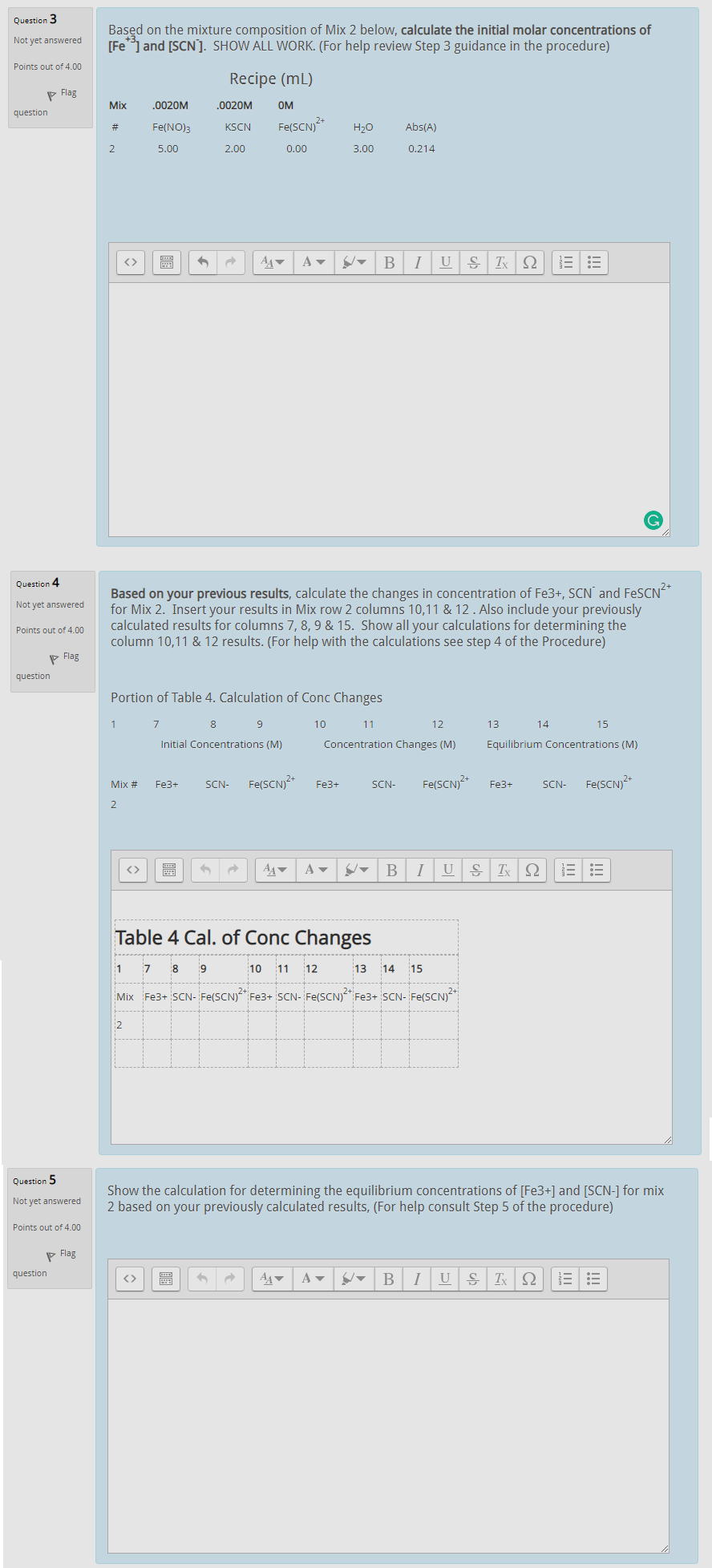Insert special character (Omega) in Question 4 editor
Viewport: 712px width, 1568px height.
(532, 870)
